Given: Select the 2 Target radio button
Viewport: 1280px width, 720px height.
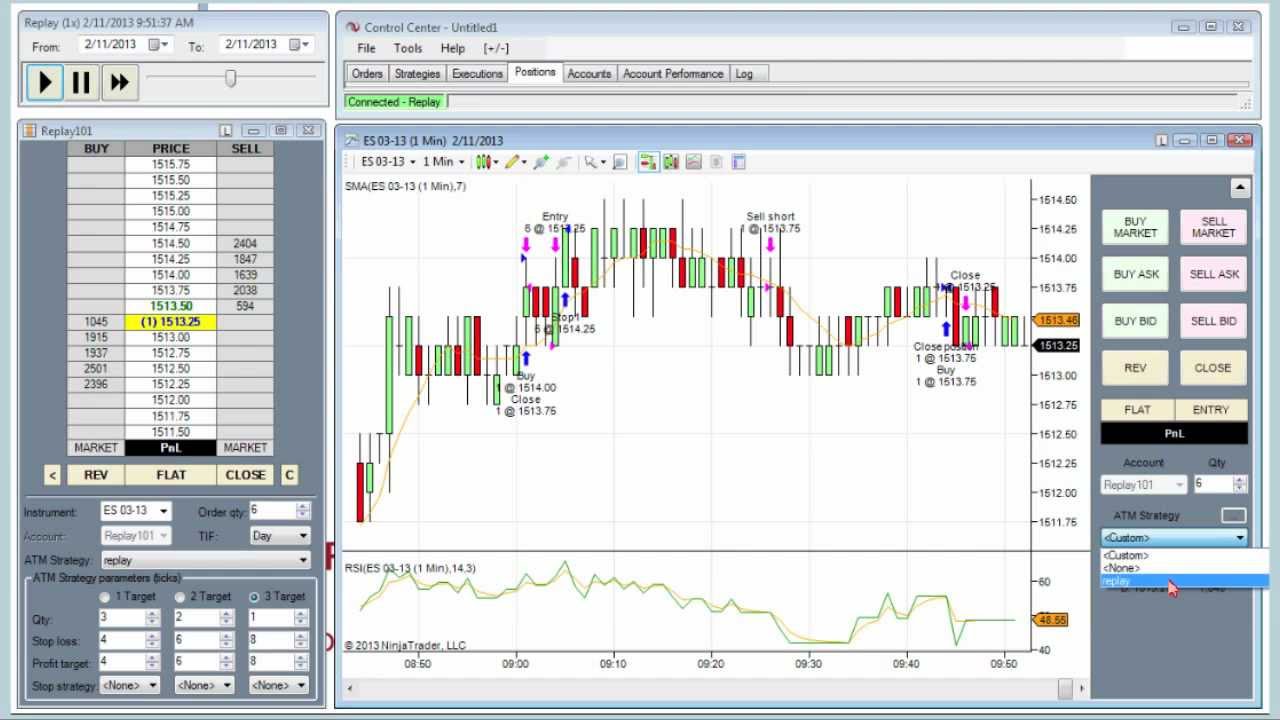Looking at the screenshot, I should pos(180,597).
